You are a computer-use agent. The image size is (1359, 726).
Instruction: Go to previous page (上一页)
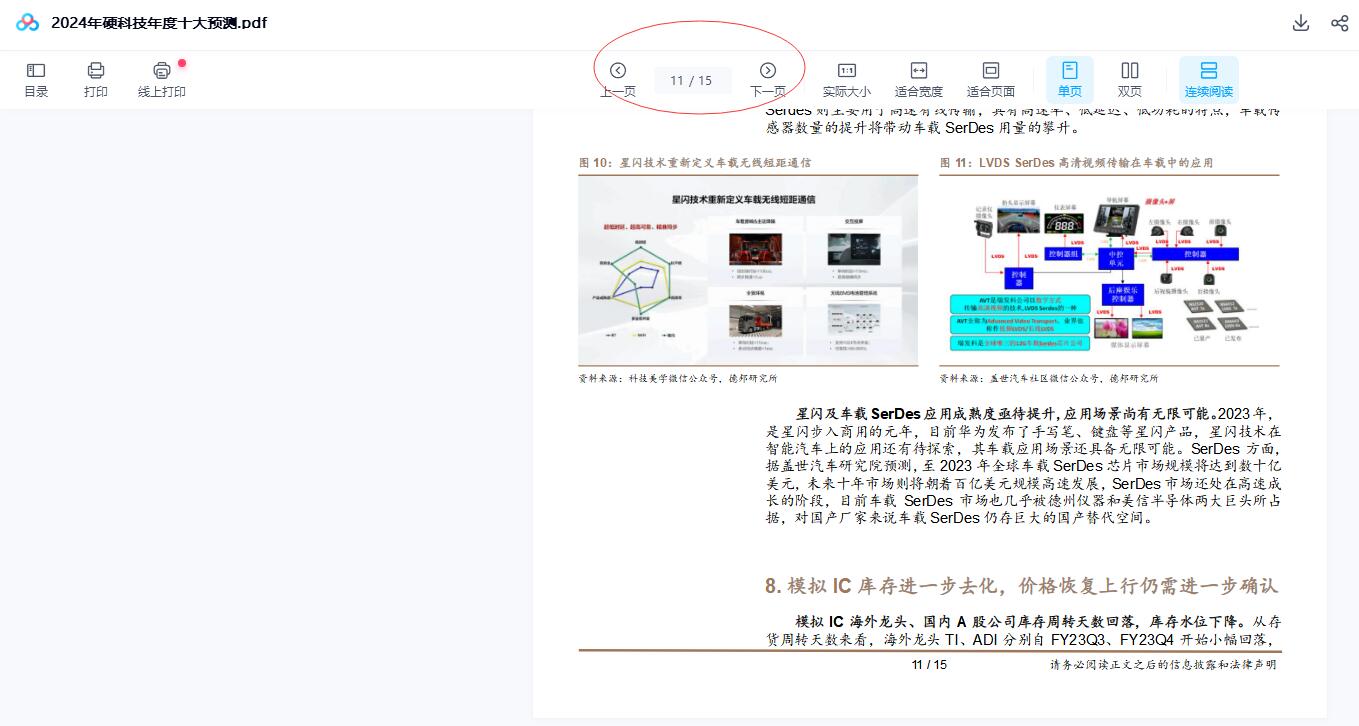pyautogui.click(x=618, y=71)
